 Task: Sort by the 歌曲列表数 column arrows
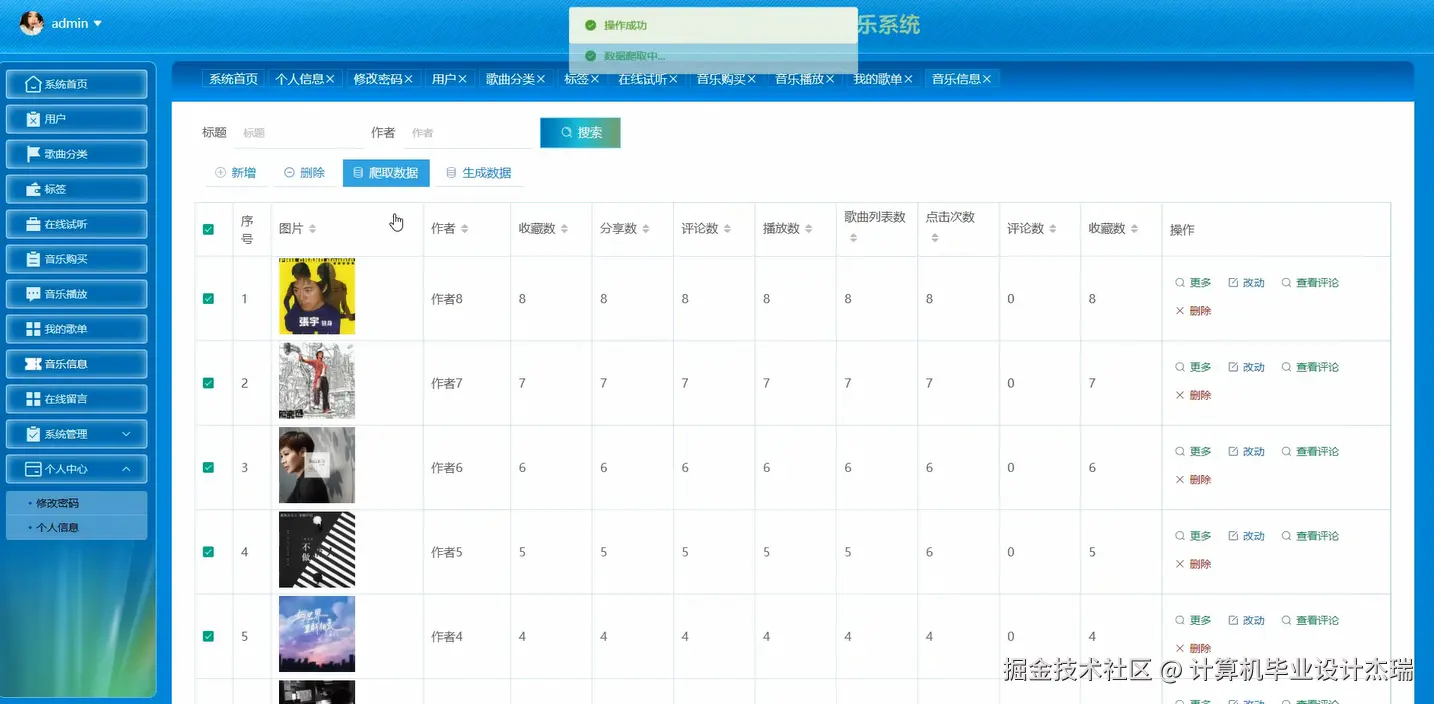[853, 238]
